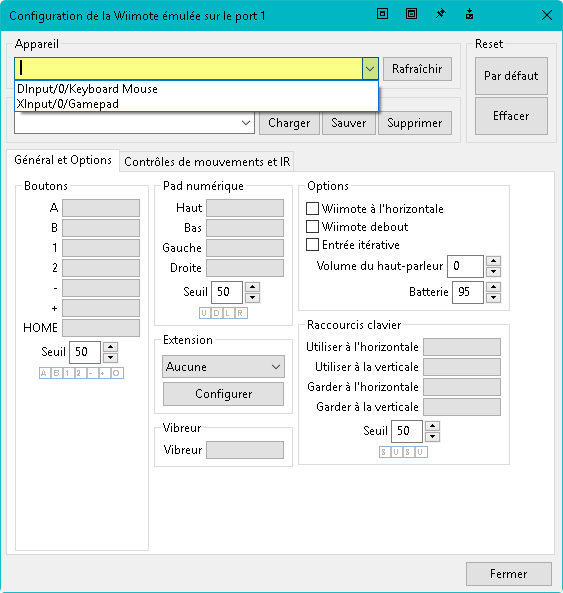
Task: Click the Supprimer profile button
Action: click(414, 123)
